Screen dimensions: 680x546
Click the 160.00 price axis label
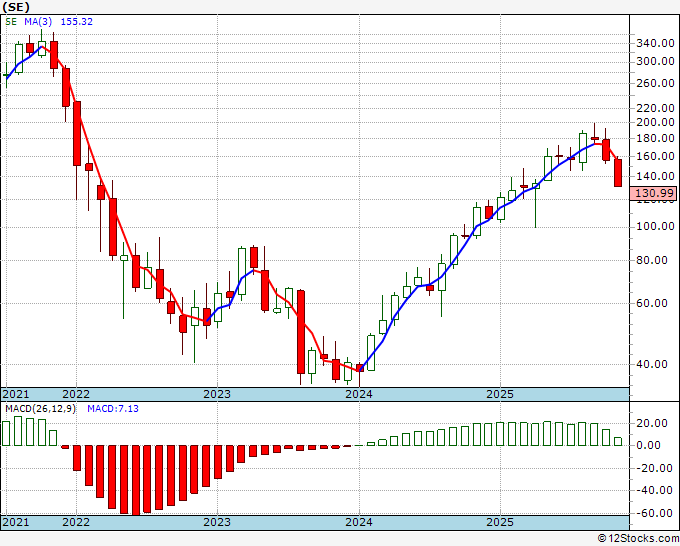click(655, 156)
